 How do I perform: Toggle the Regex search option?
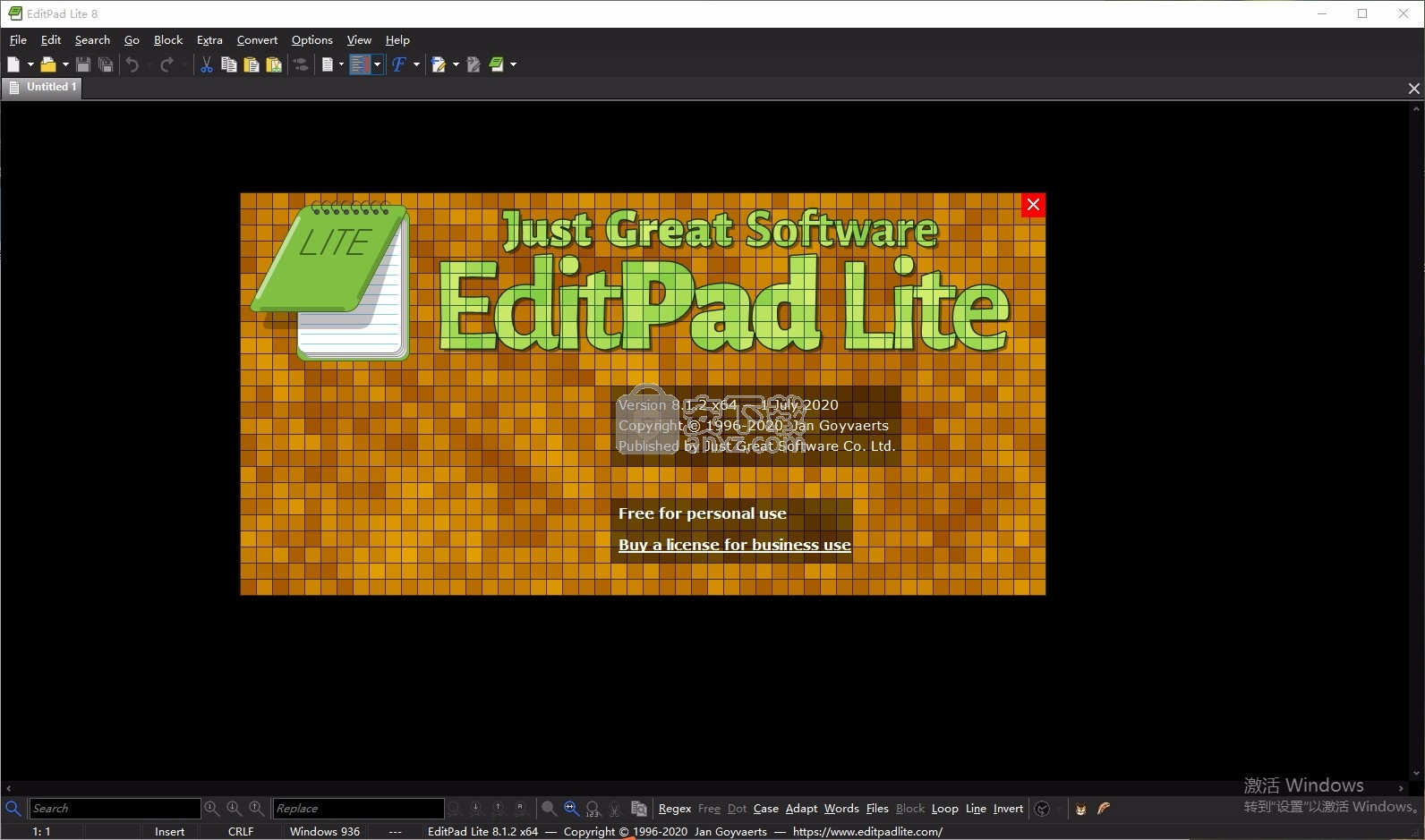click(674, 809)
